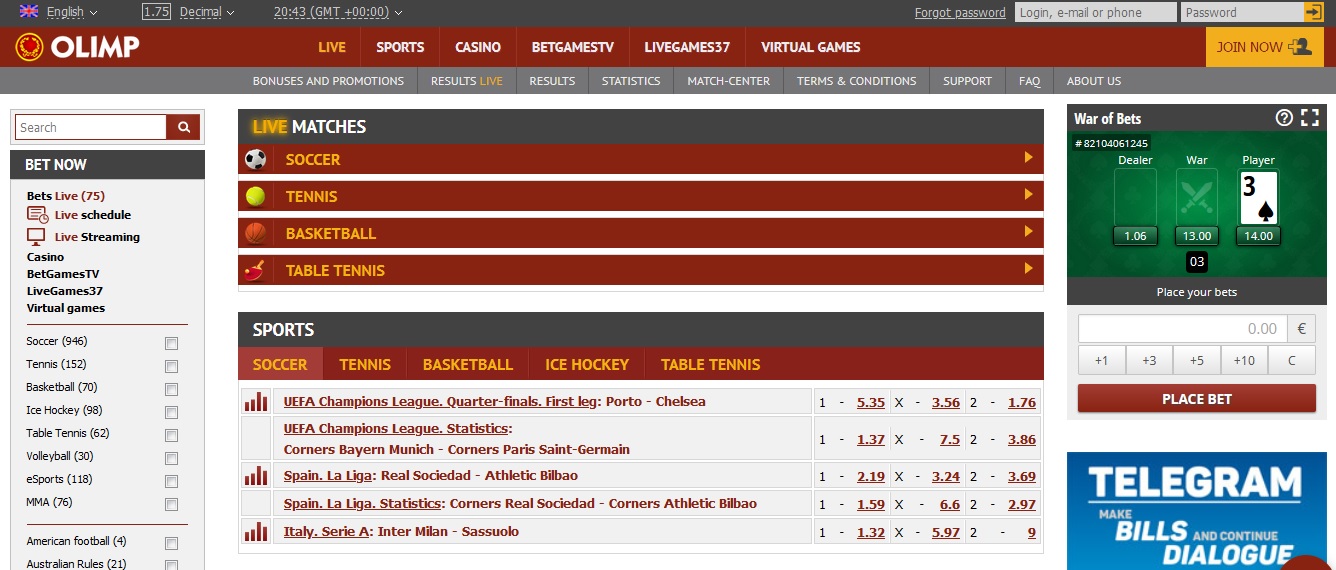Click the Forgot password link
This screenshot has width=1336, height=570.
coord(960,12)
